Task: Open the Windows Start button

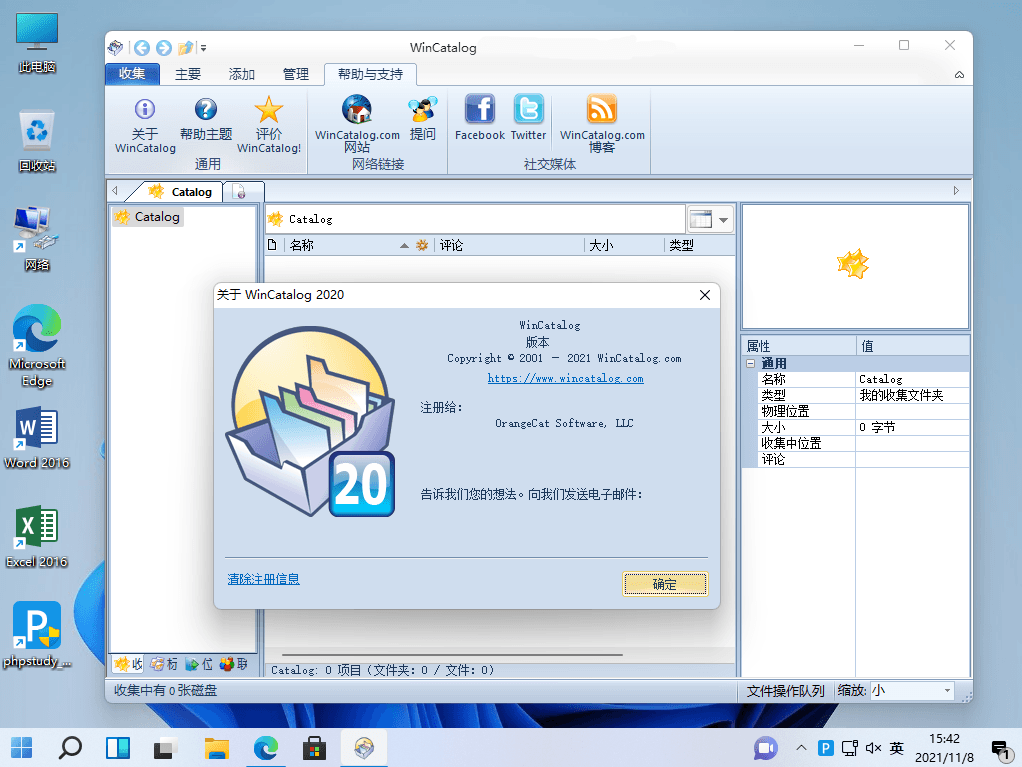Action: click(x=22, y=747)
